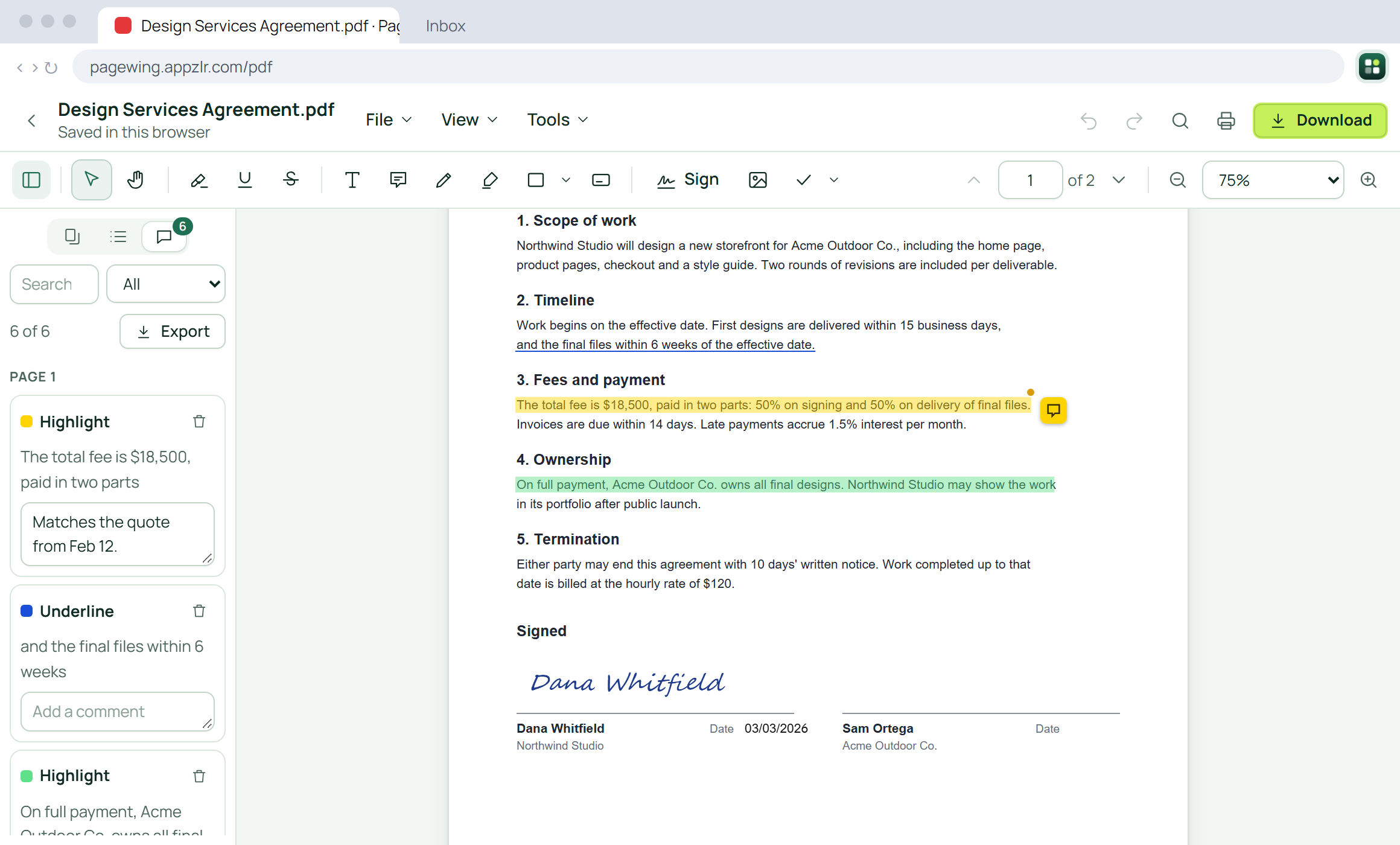Click the page number field
Screen dimensions: 1400x845
click(x=1031, y=180)
